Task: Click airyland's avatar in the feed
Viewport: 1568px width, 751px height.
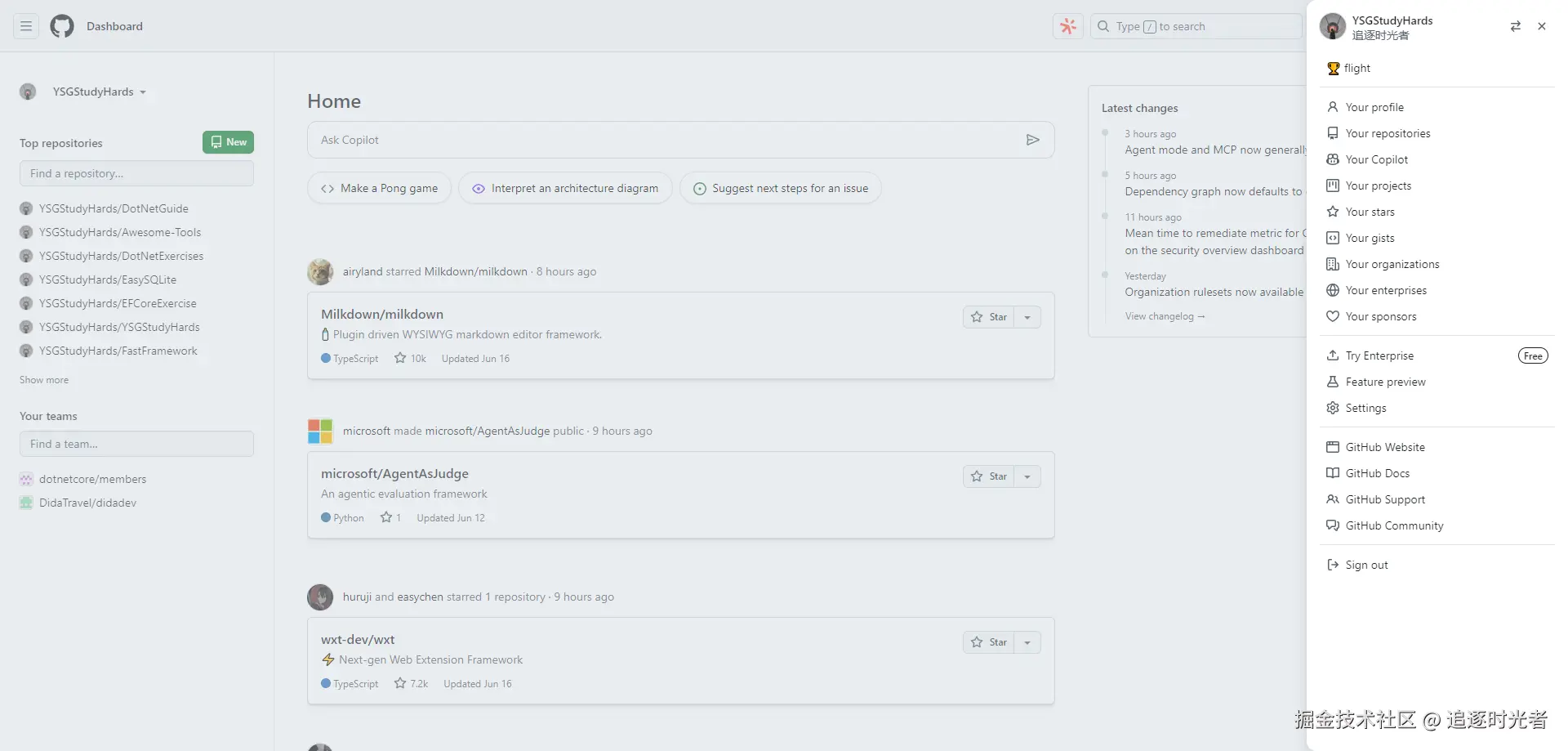Action: 320,271
